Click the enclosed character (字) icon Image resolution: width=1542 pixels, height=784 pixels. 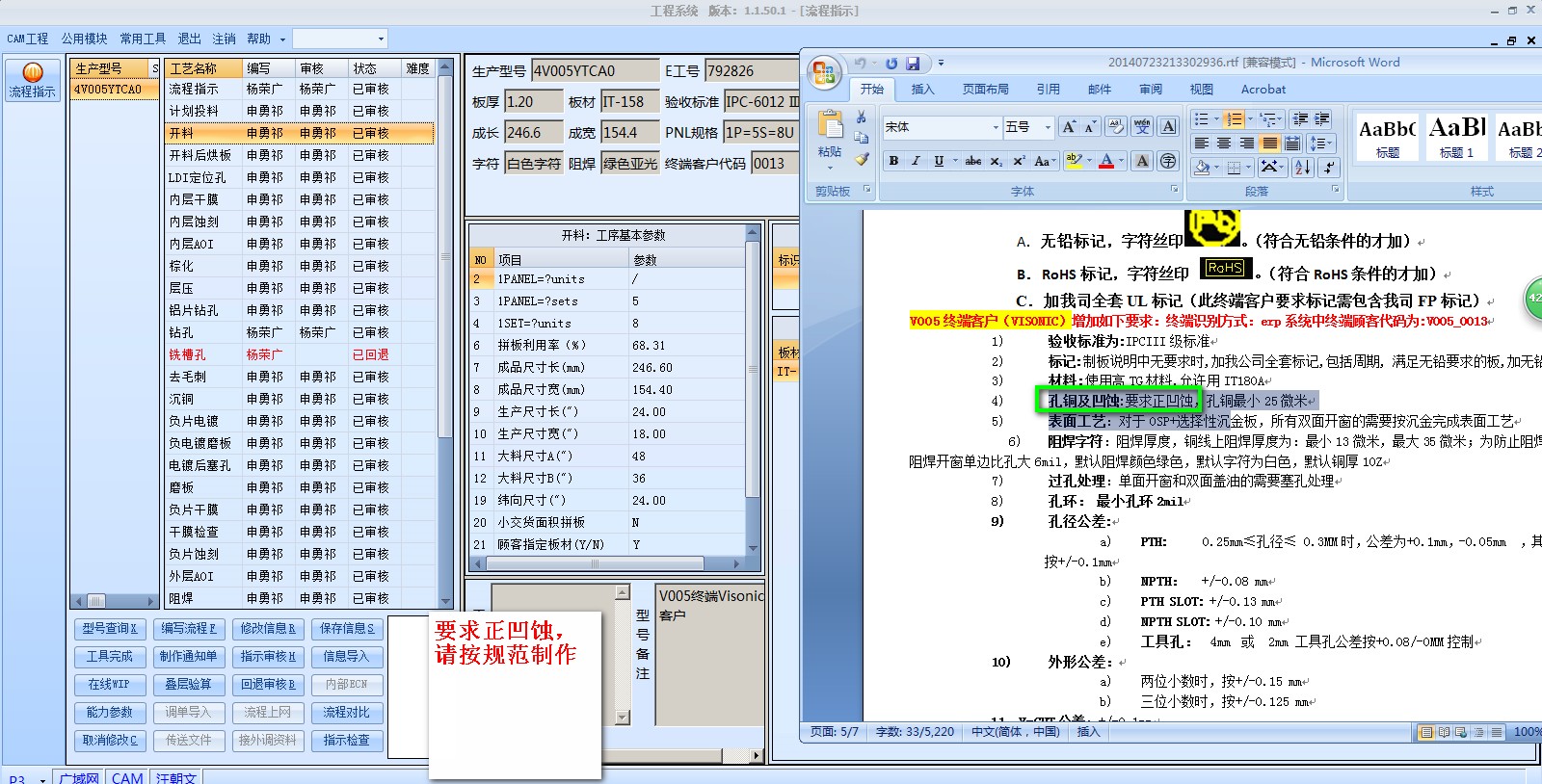[1168, 161]
